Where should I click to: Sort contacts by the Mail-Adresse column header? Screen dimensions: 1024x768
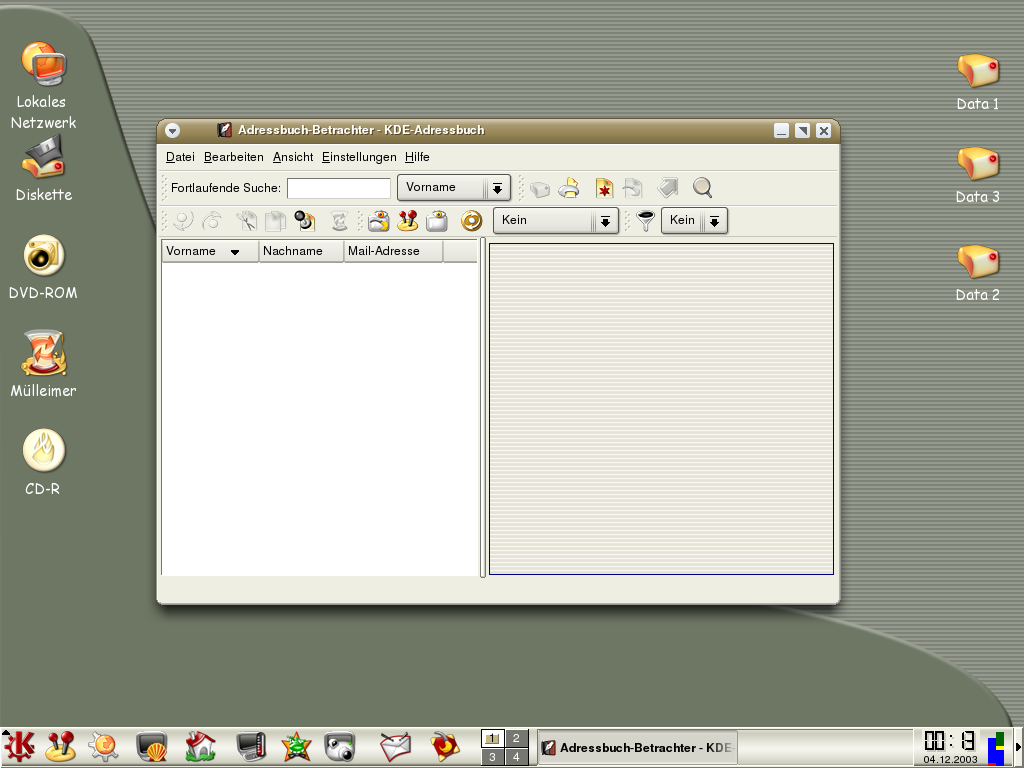(x=394, y=251)
